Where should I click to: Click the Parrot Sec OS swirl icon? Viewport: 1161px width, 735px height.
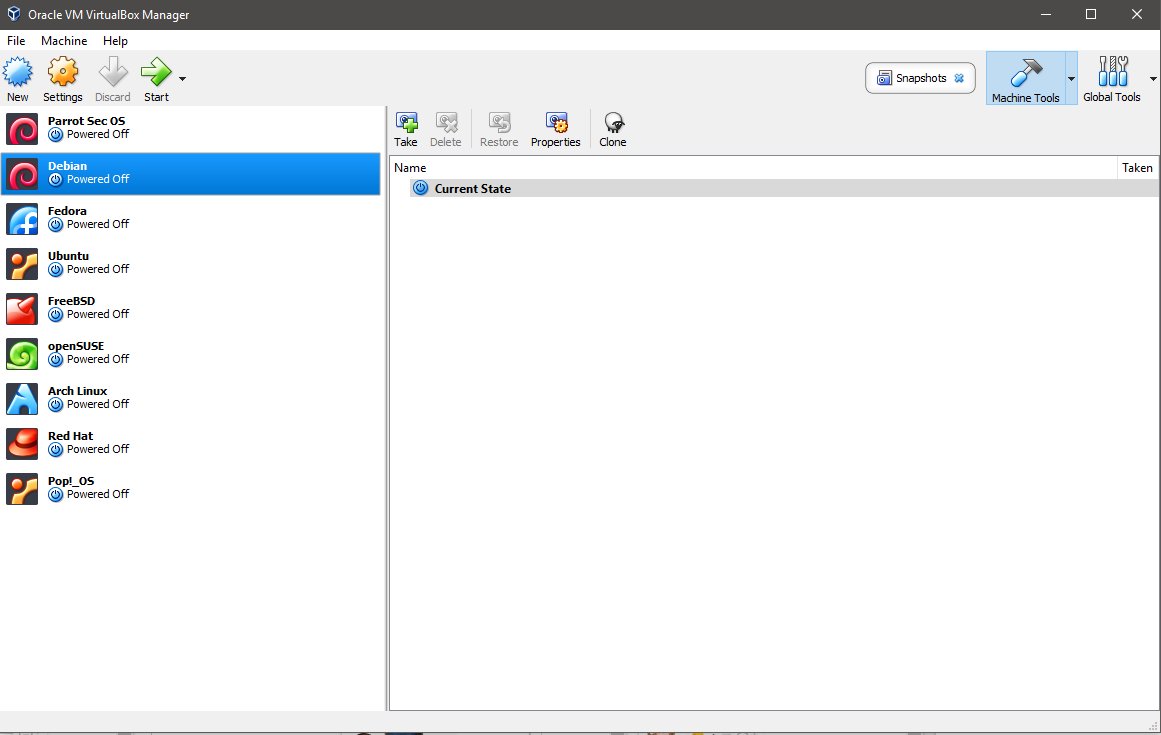22,129
